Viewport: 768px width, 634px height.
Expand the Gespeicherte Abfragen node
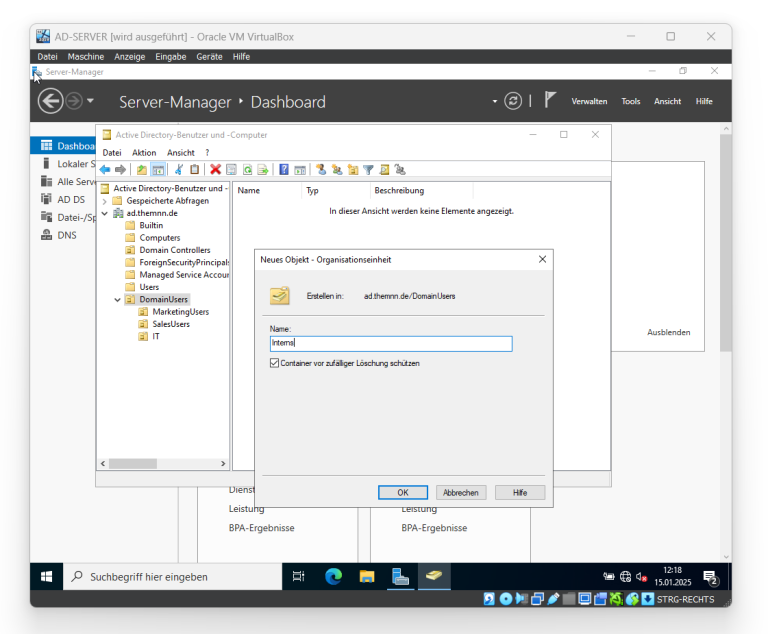click(105, 201)
